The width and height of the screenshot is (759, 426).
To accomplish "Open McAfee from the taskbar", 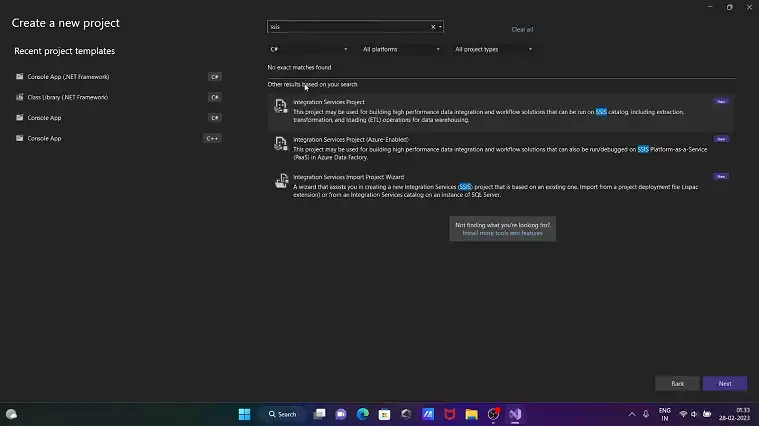I will (x=450, y=414).
